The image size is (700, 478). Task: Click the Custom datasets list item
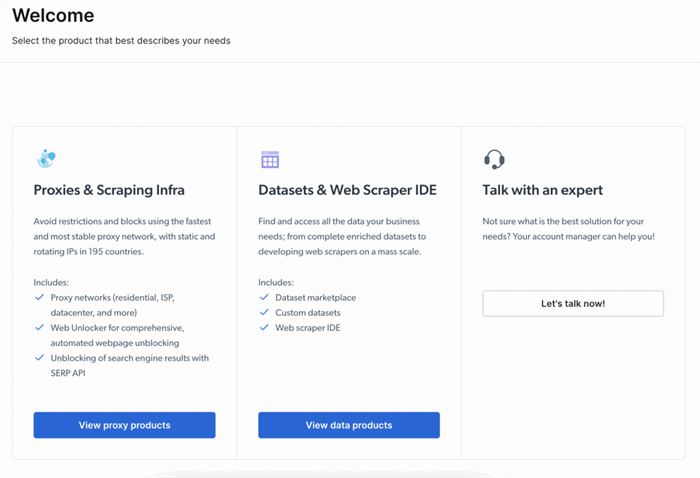308,313
